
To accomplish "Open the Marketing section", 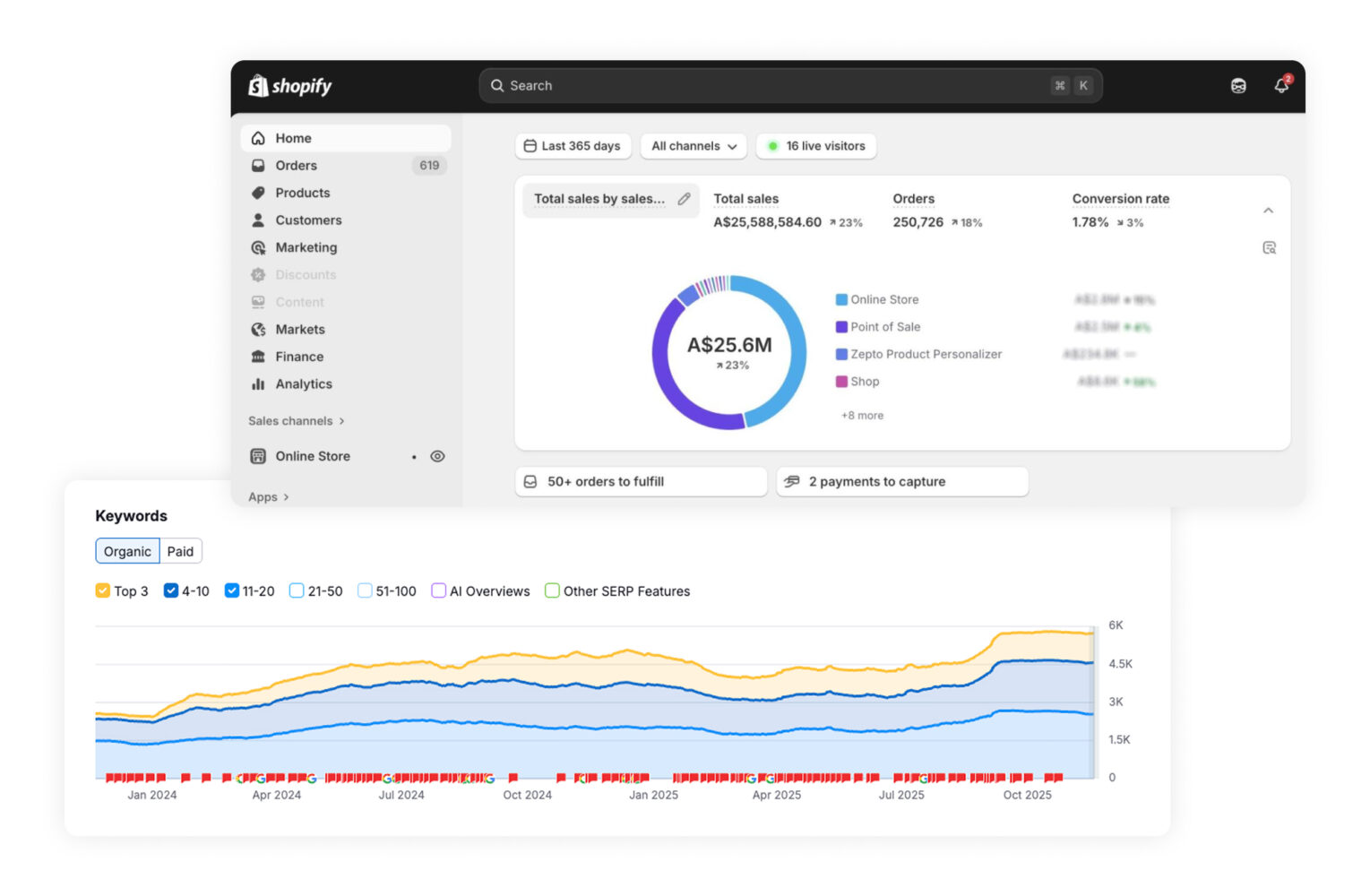I will (306, 247).
